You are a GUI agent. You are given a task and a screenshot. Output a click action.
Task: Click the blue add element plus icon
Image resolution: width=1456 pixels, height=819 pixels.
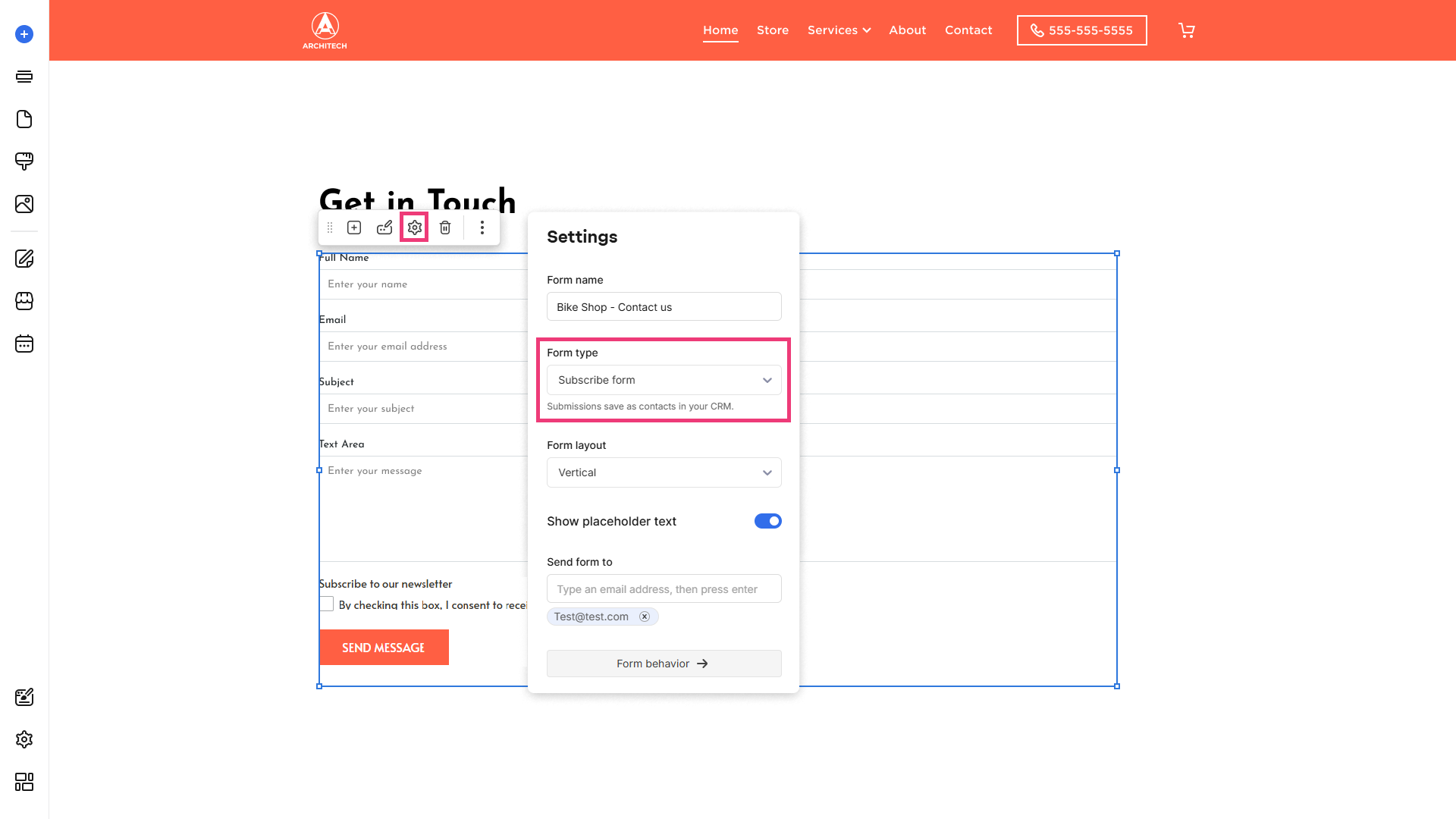tap(24, 34)
